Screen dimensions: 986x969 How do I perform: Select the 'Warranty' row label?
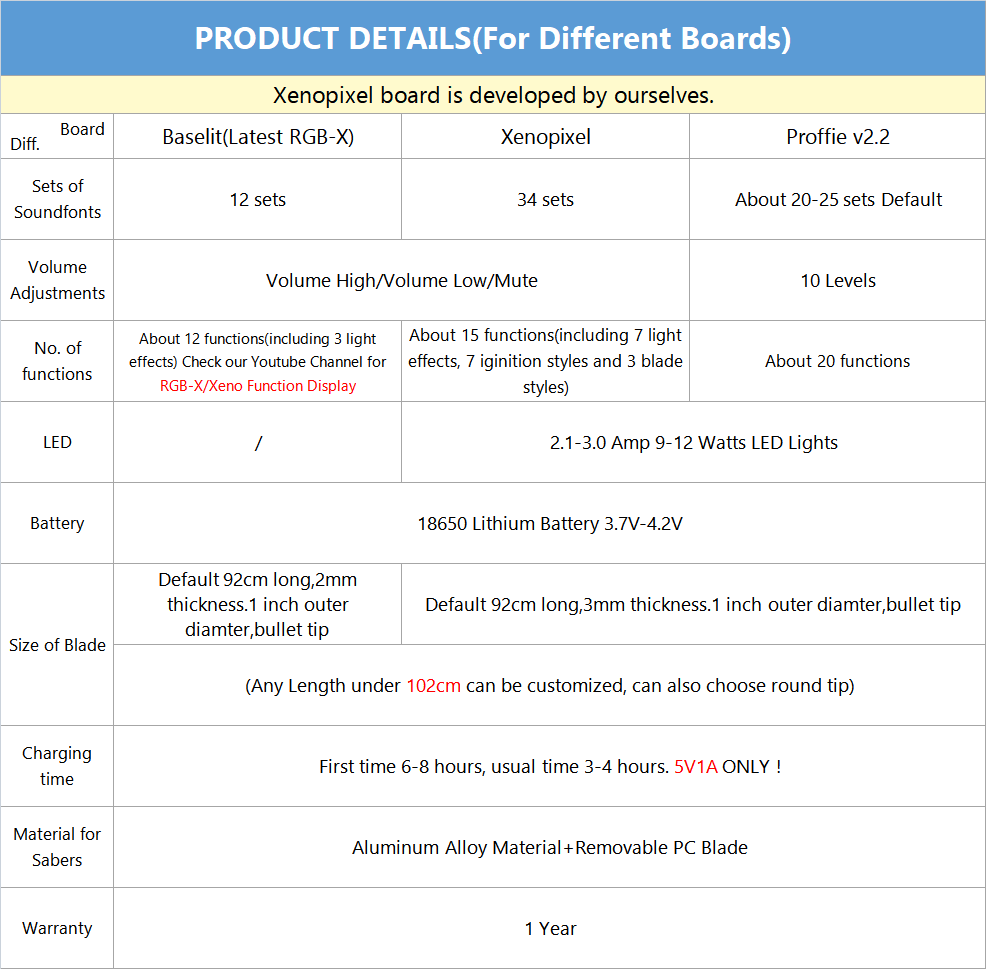57,928
